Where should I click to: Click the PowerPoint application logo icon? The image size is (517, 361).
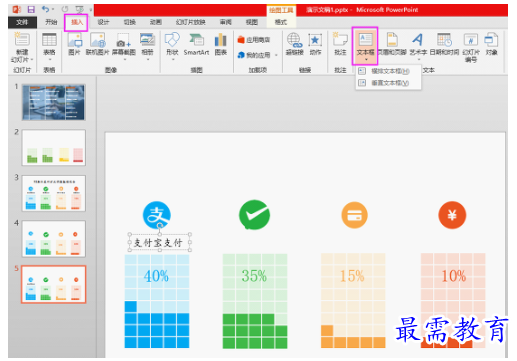click(17, 9)
